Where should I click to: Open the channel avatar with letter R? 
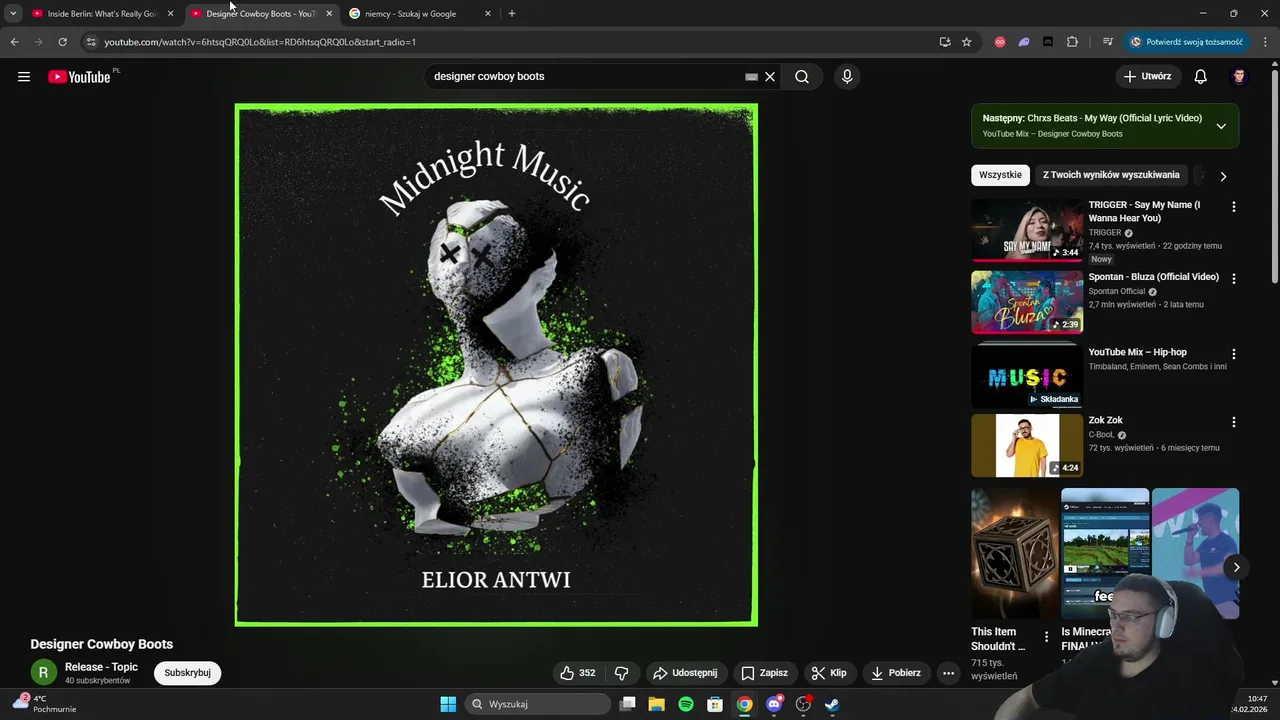pyautogui.click(x=43, y=673)
